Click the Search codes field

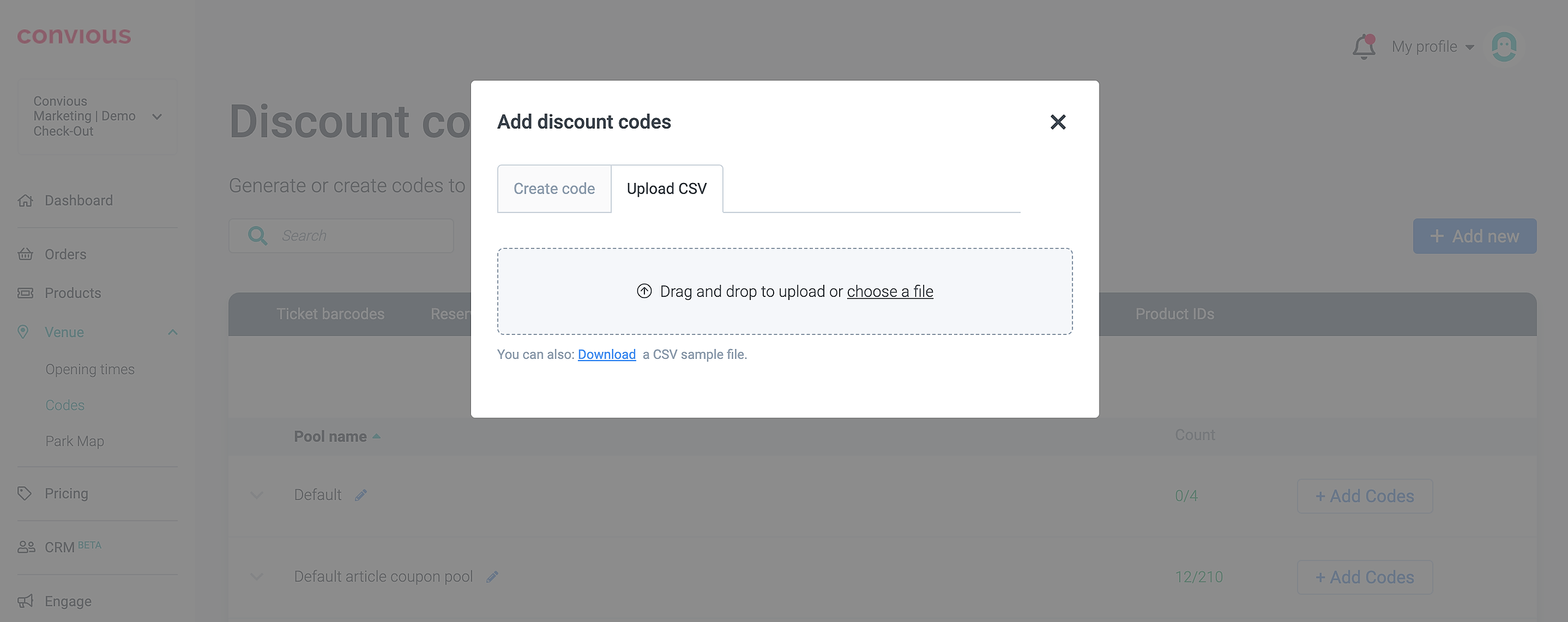[x=361, y=236]
